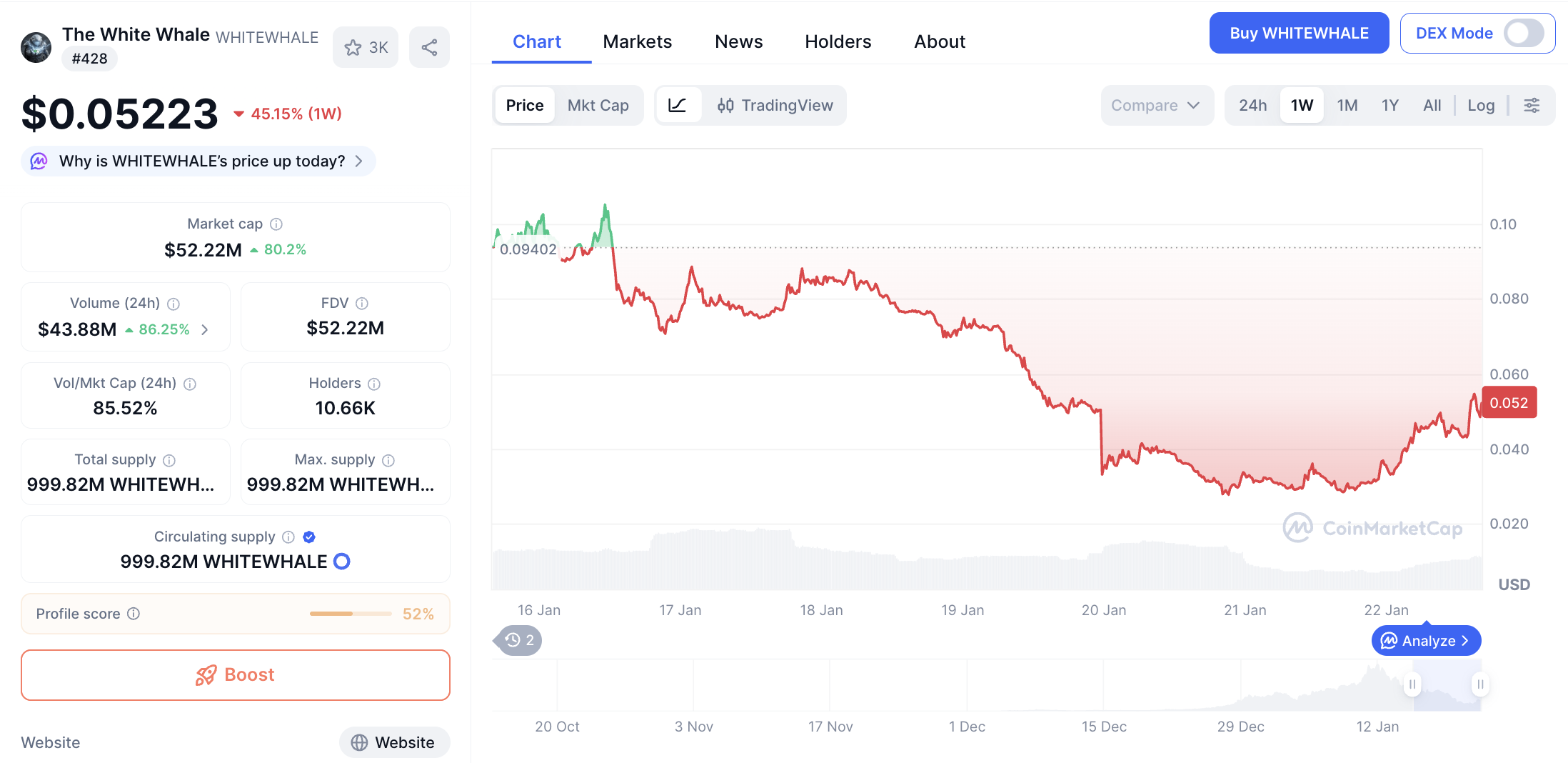Expand Volume (24h) details arrow
1568x763 pixels.
click(x=205, y=329)
